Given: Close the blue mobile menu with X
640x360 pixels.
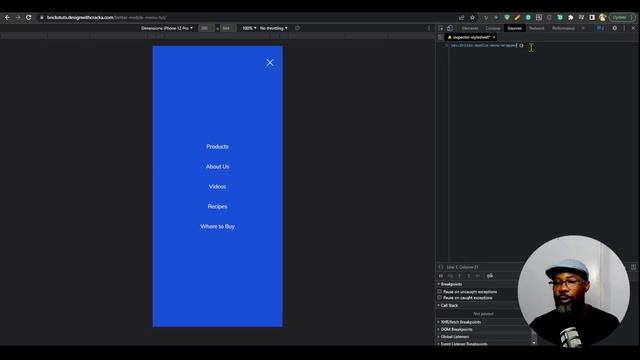Looking at the screenshot, I should point(270,62).
